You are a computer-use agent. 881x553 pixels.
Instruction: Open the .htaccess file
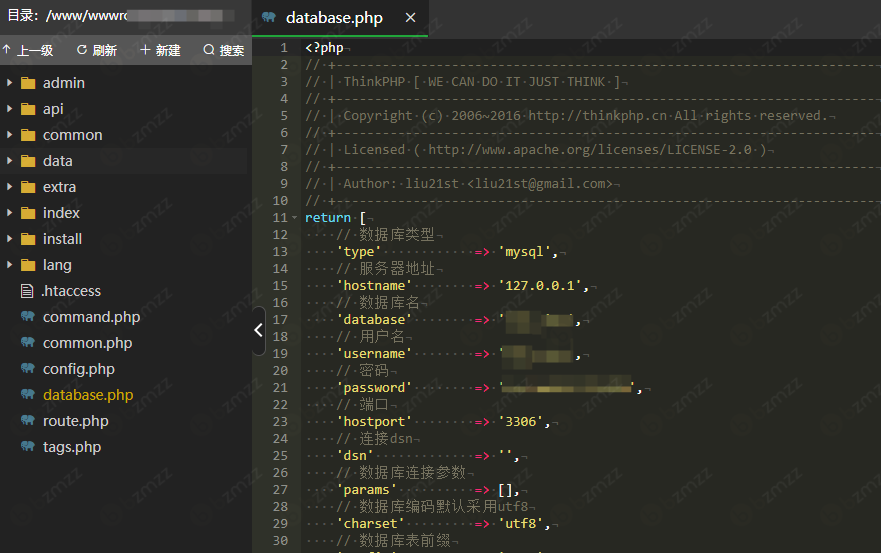(x=71, y=291)
